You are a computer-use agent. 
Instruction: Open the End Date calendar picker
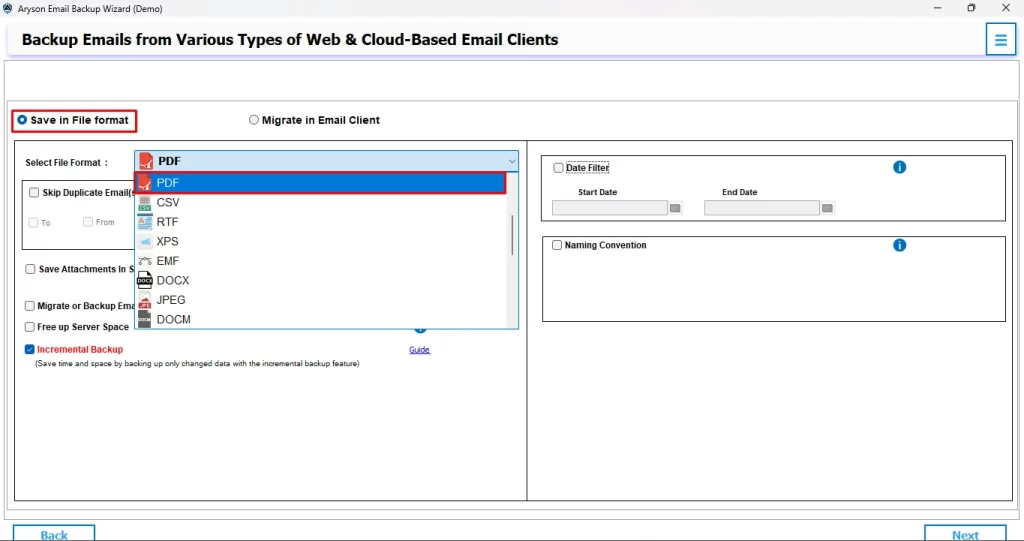pos(827,208)
